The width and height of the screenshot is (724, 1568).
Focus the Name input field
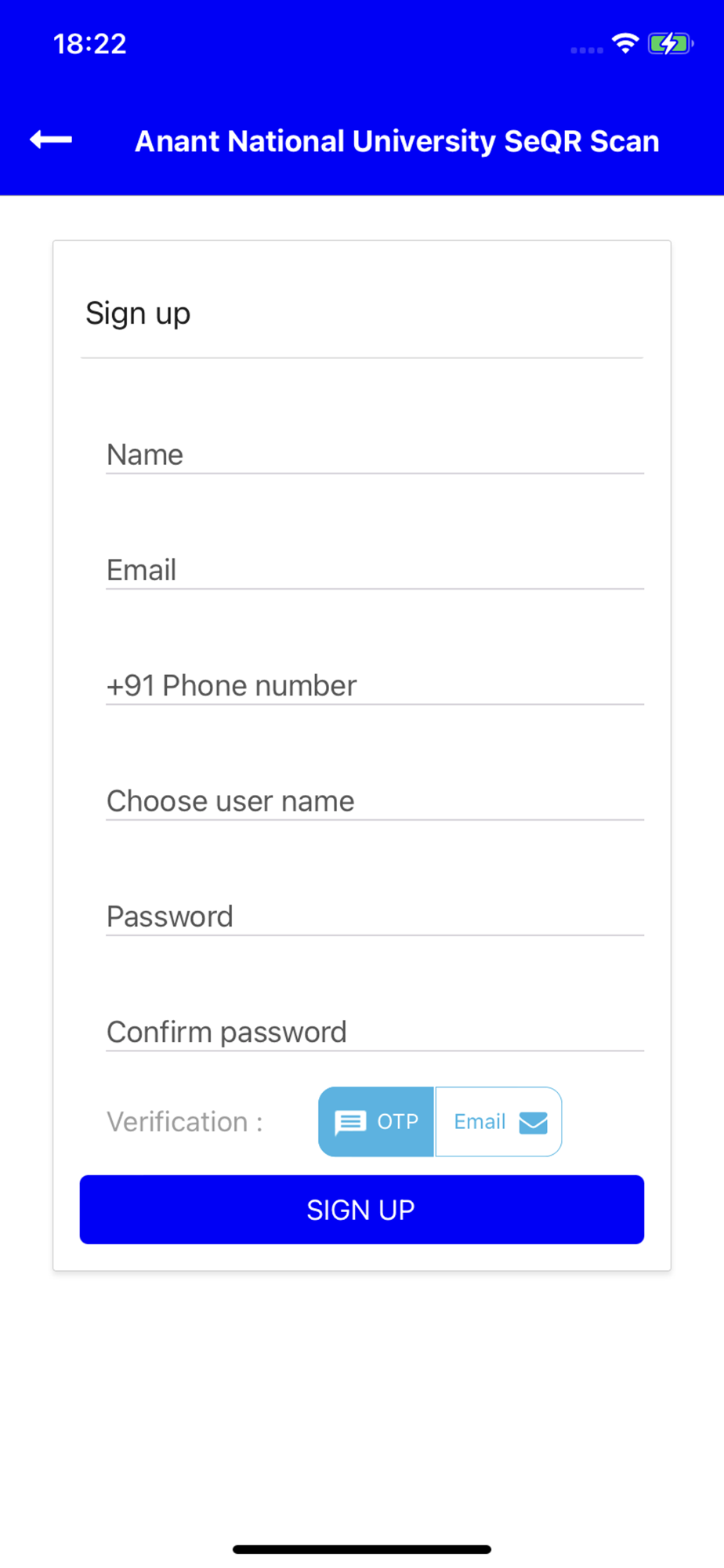tap(375, 455)
